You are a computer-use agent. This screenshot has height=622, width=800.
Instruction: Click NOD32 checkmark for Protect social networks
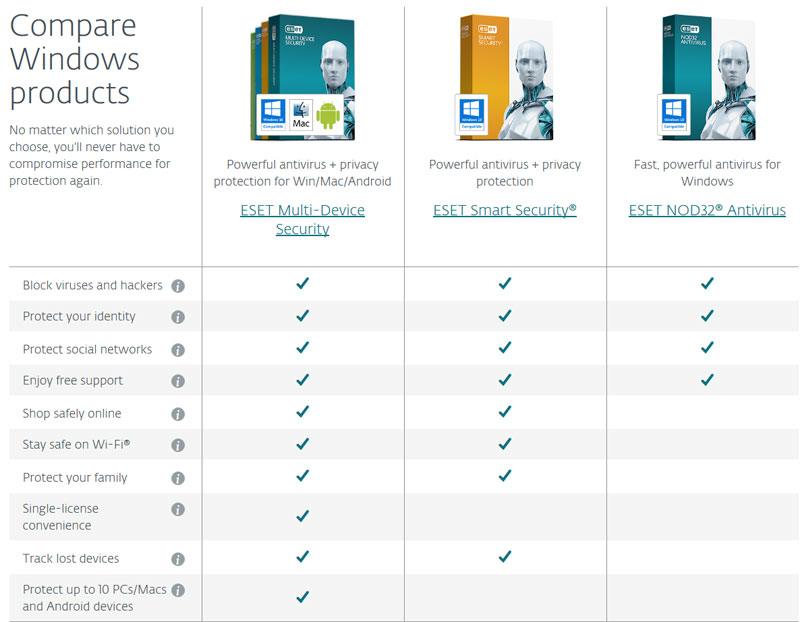click(707, 347)
